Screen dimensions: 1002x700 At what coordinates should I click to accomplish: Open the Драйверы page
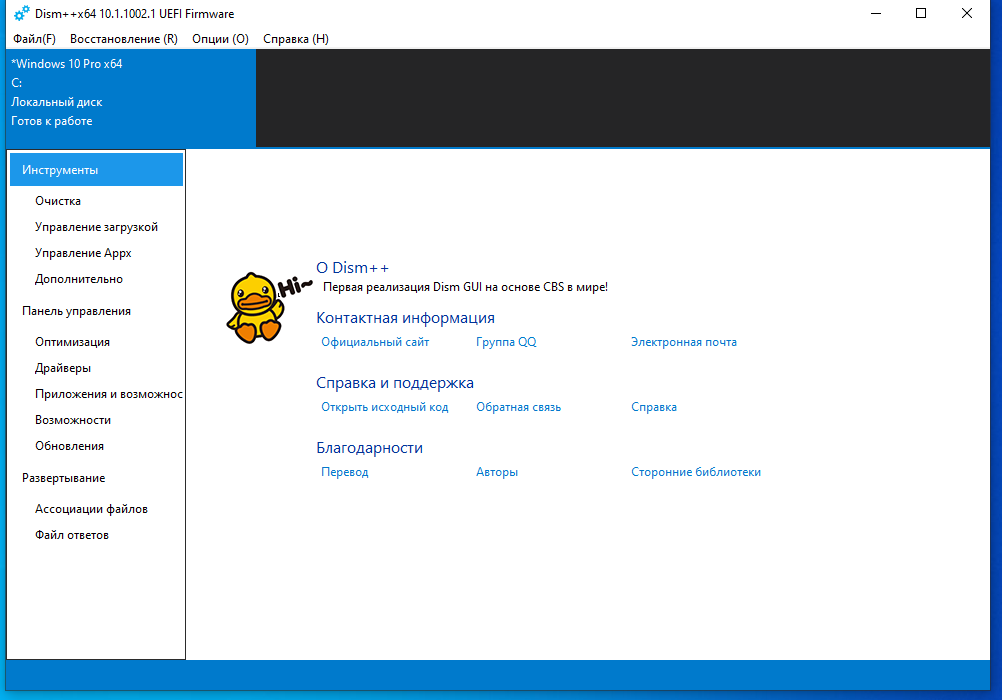coord(63,368)
